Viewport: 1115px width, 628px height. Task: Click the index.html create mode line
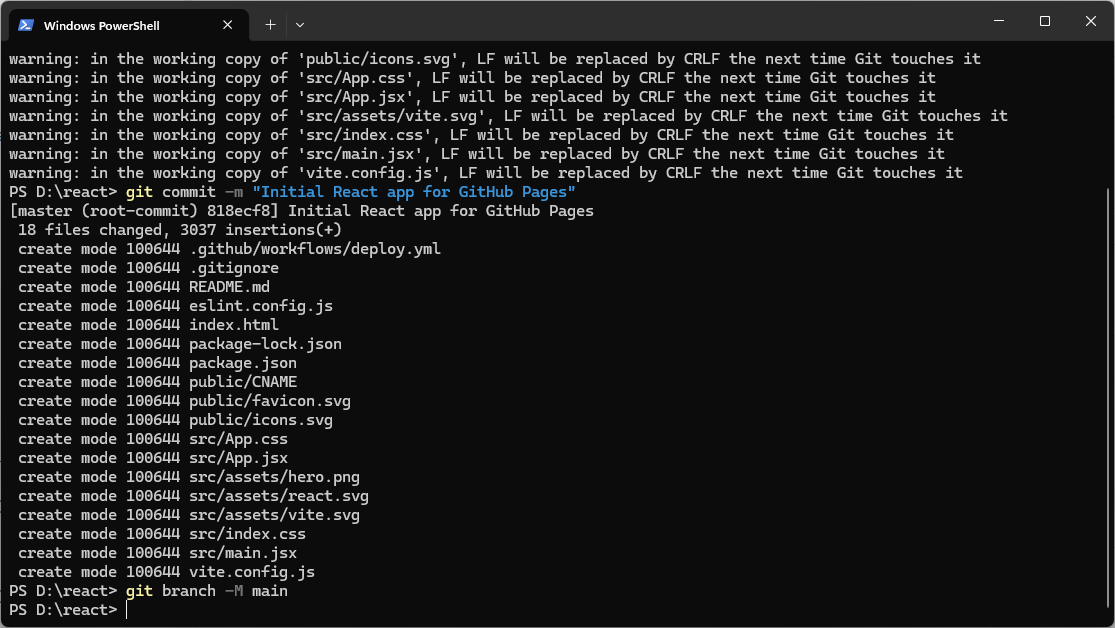pos(149,325)
